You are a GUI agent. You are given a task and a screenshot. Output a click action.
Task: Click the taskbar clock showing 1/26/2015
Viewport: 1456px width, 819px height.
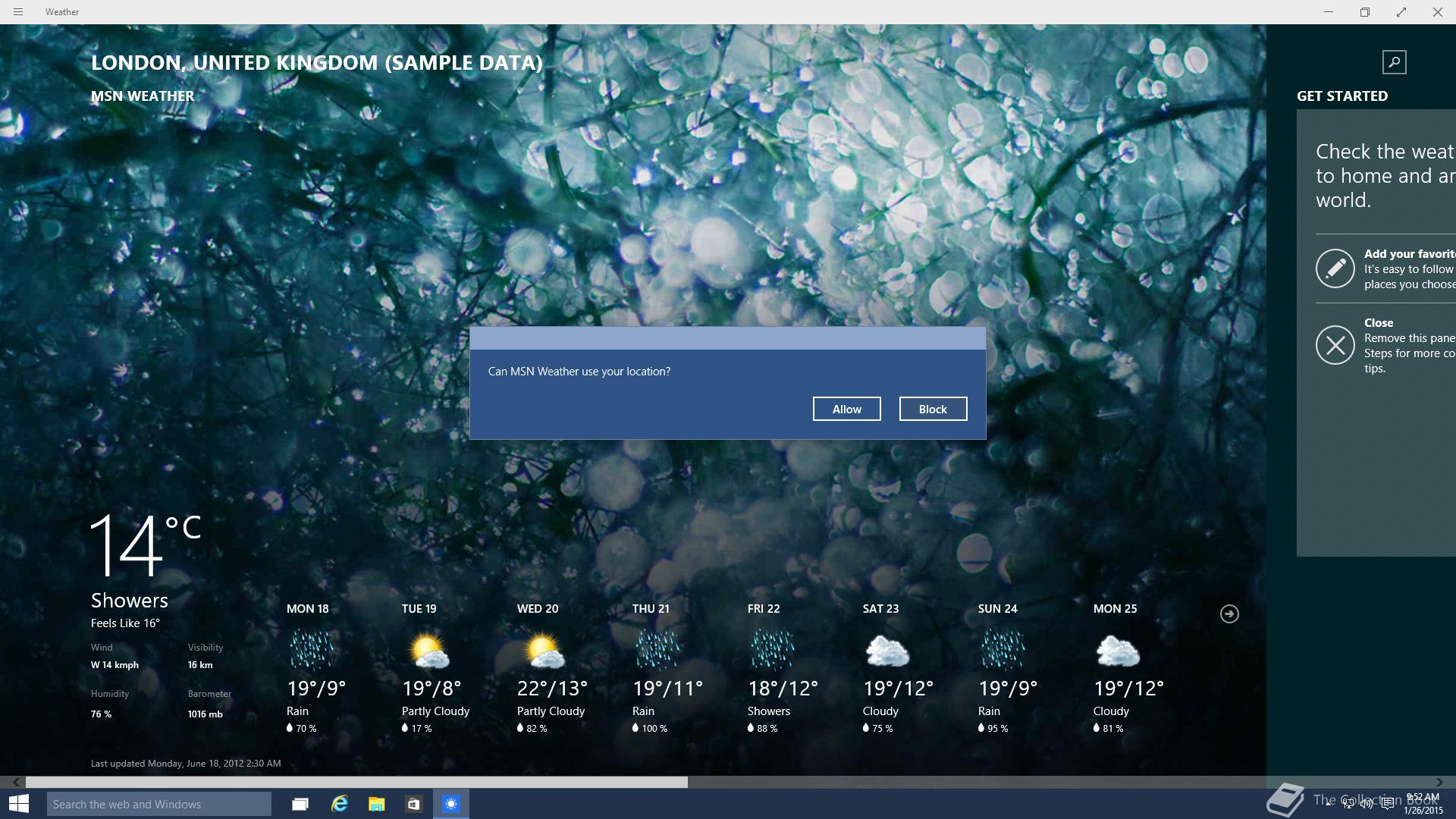[x=1423, y=804]
